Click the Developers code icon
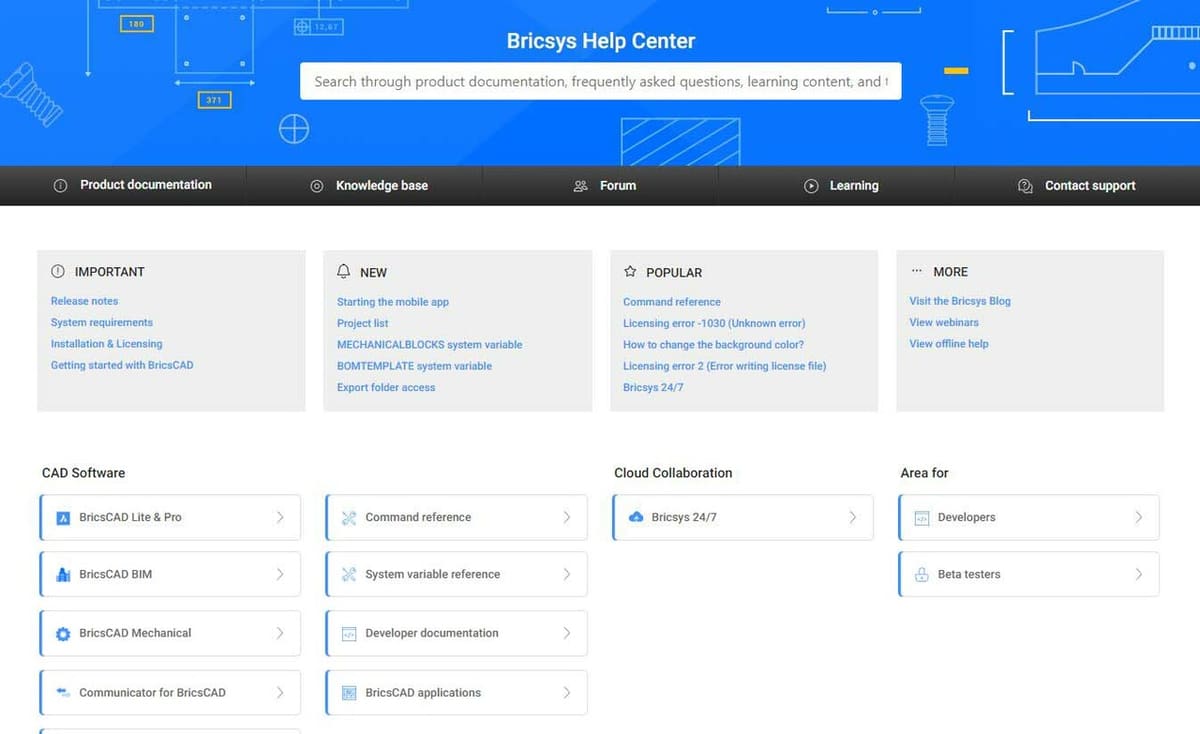Viewport: 1200px width, 734px height. click(x=922, y=518)
